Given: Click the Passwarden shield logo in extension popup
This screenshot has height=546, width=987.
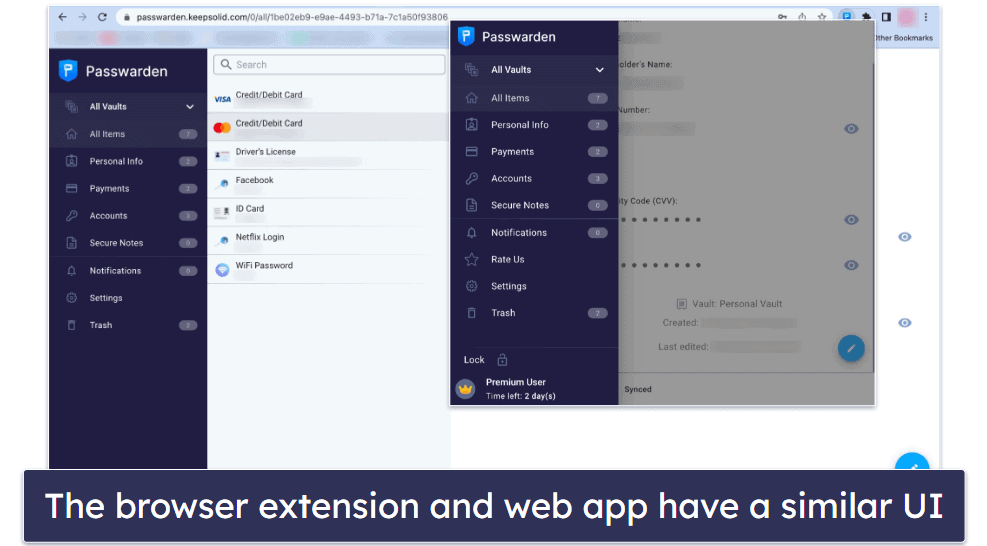Looking at the screenshot, I should [x=466, y=37].
